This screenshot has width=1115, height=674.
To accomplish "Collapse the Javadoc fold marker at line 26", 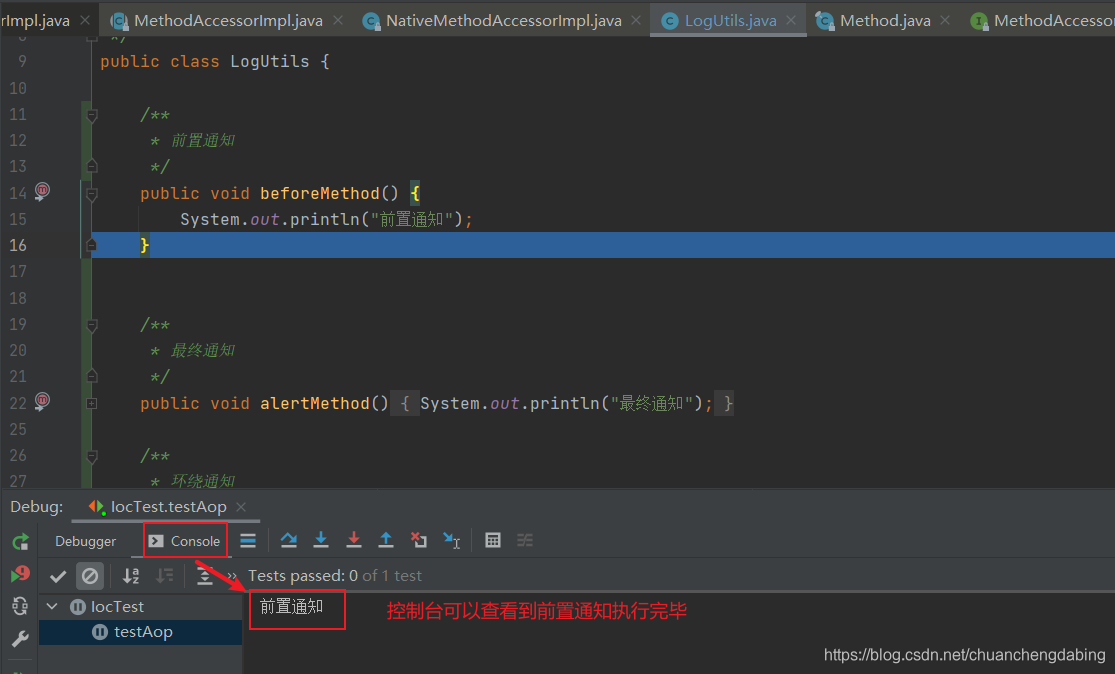I will click(92, 456).
